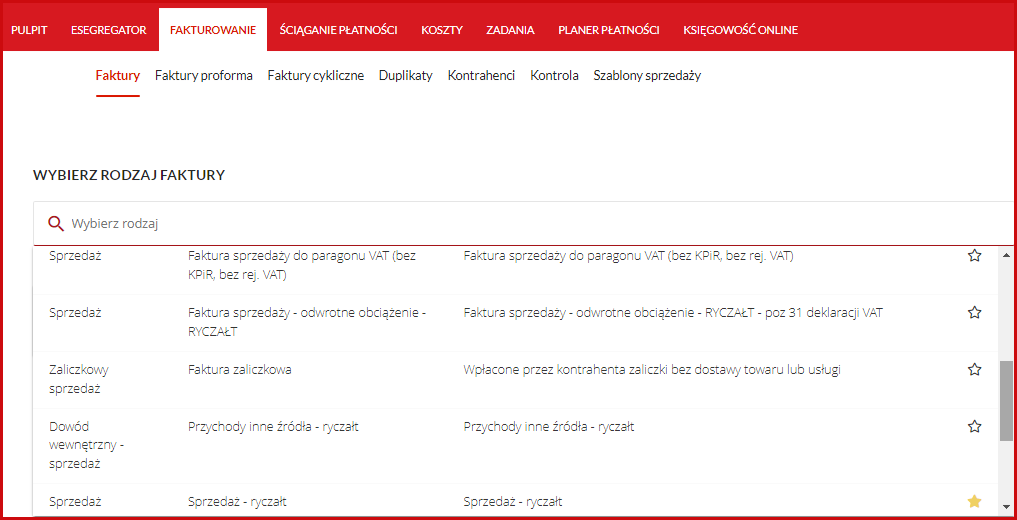Screen dimensions: 1017x520
Task: Click the Dowód wewnętrzny - sprzedaż category cell
Action: coord(86,445)
